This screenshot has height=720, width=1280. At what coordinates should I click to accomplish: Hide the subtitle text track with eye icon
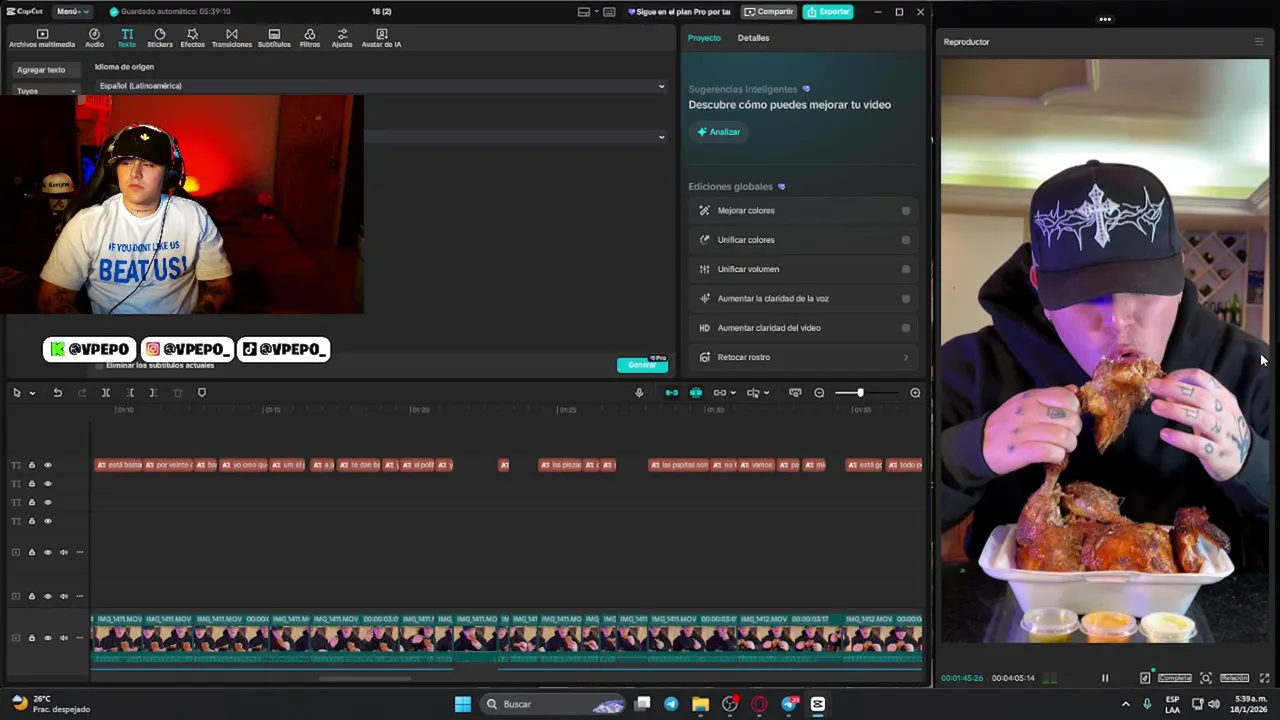tap(47, 465)
